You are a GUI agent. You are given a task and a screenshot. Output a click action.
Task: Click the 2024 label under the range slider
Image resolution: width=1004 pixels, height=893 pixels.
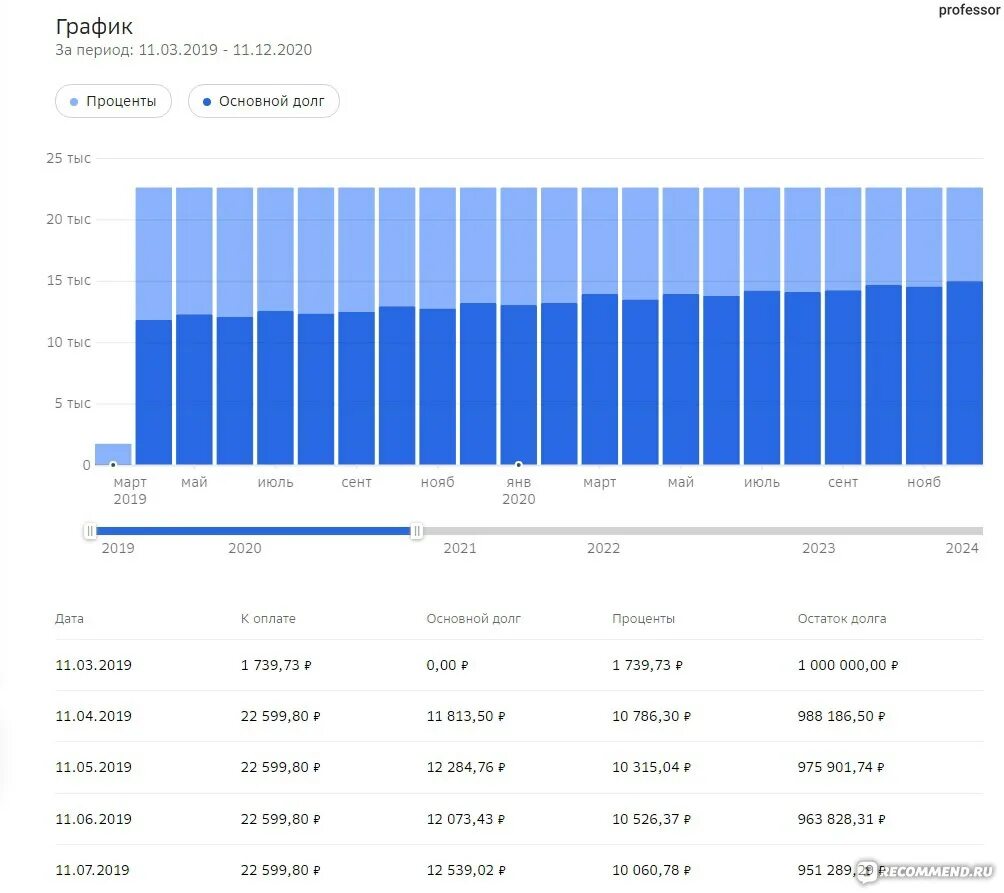[962, 548]
